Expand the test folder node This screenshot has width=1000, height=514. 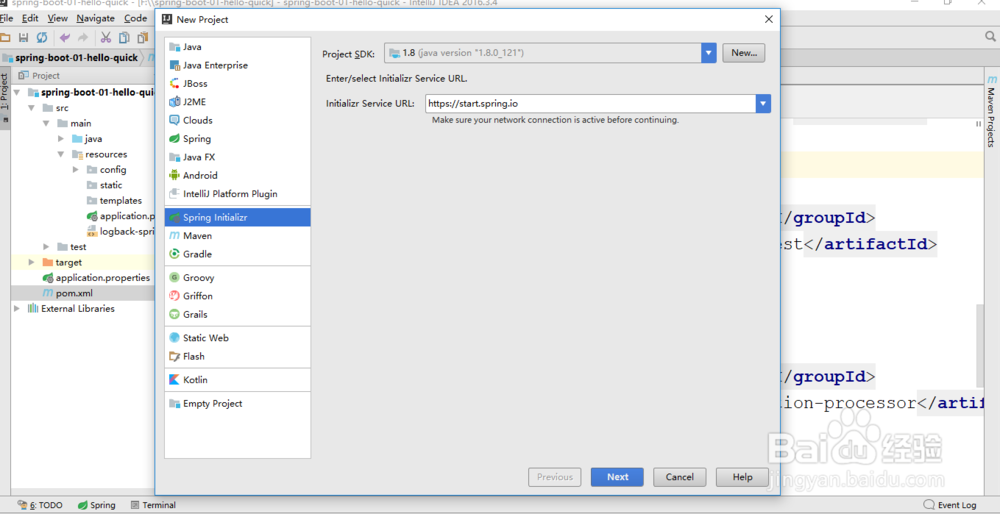46,247
